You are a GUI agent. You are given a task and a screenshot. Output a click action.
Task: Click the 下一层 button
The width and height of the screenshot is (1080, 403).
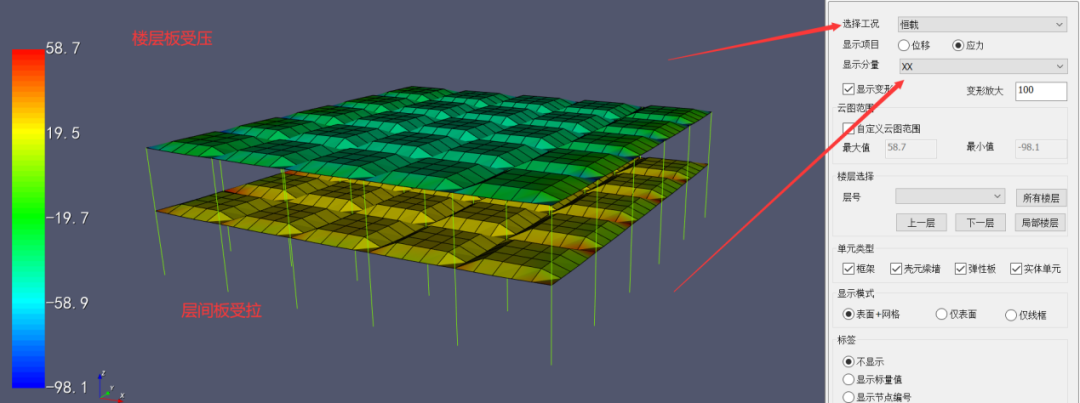(981, 223)
